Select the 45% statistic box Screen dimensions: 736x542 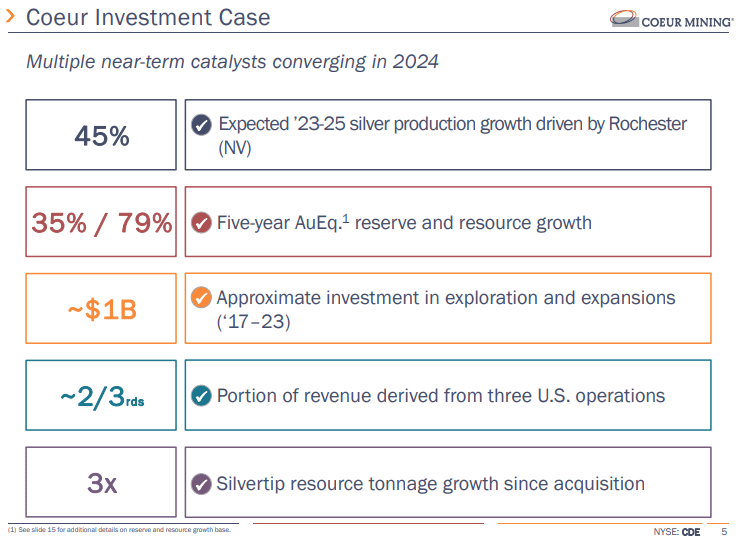coord(101,135)
